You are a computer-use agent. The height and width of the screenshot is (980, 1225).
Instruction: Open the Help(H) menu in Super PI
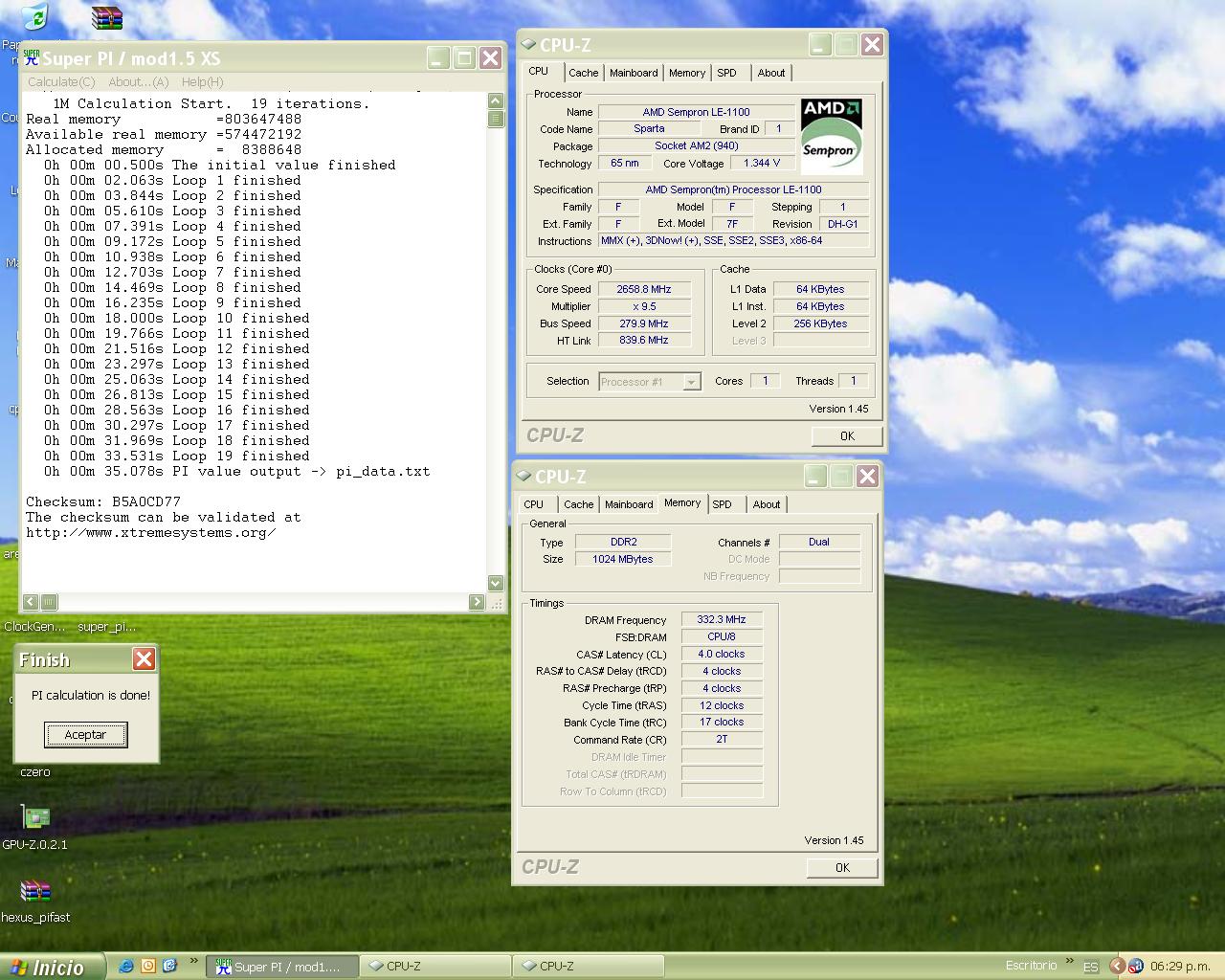(x=202, y=81)
